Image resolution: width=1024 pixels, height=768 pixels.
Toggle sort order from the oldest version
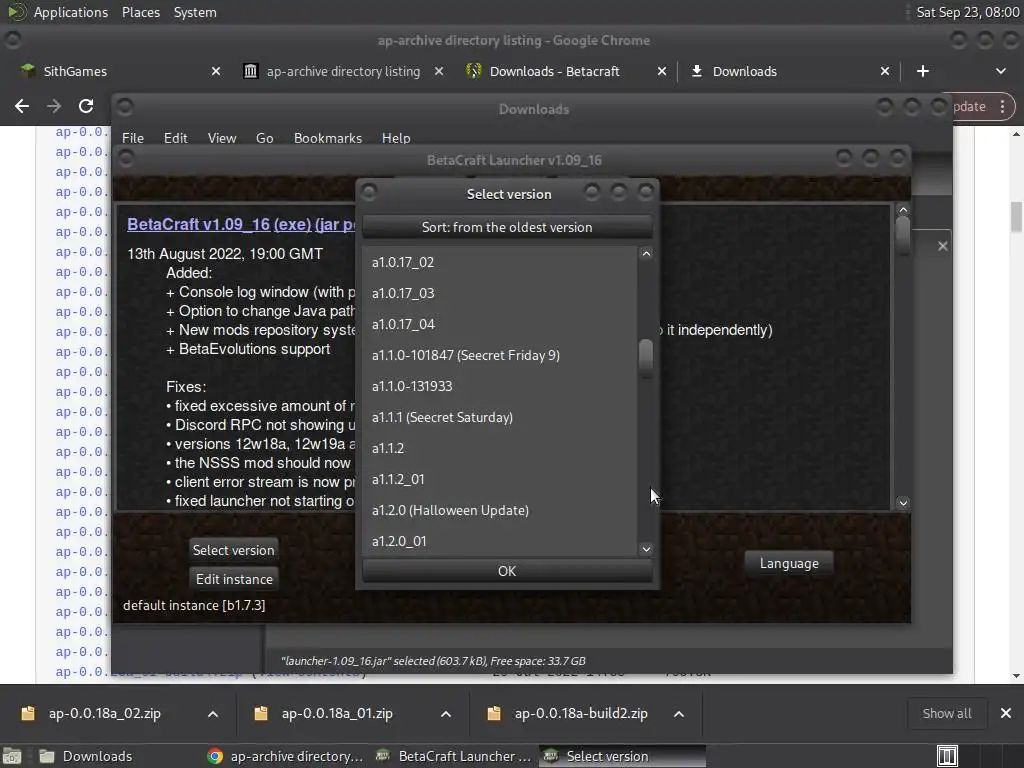tap(507, 227)
